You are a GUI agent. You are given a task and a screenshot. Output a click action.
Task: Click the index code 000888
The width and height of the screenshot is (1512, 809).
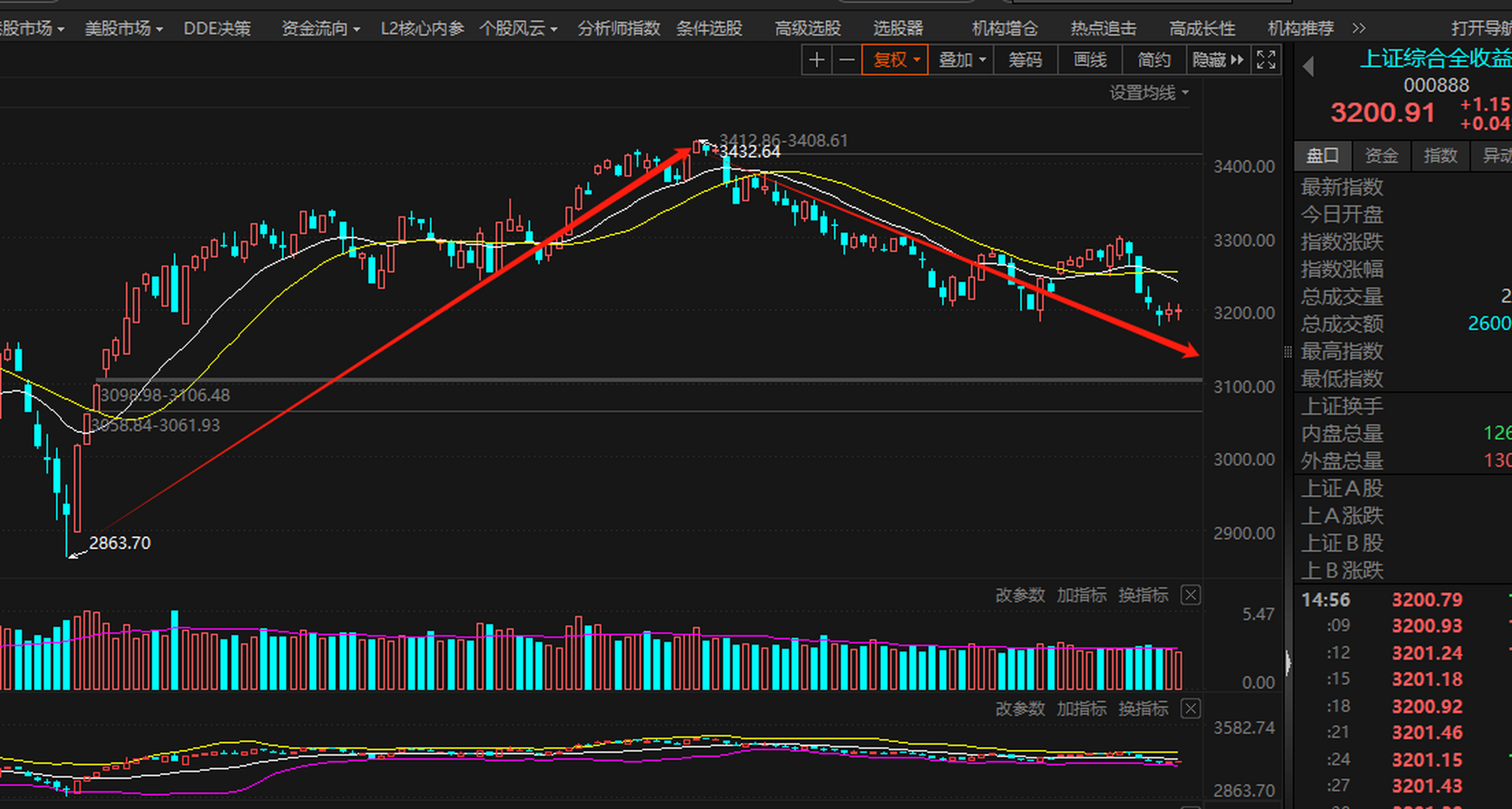click(x=1436, y=85)
